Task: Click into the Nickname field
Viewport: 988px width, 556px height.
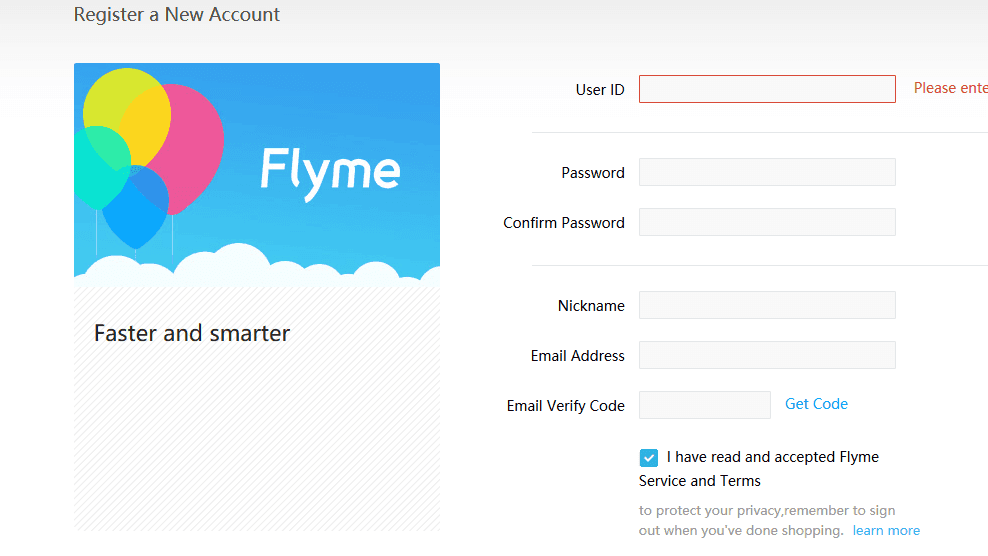Action: [x=767, y=305]
